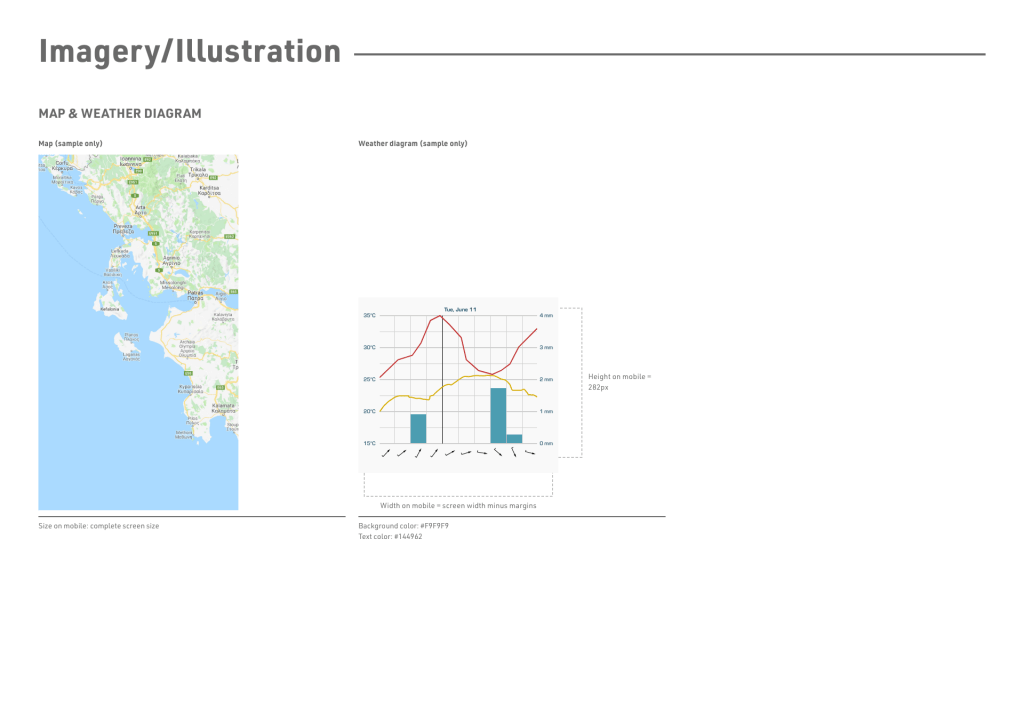Click the 35°C temperature axis label

click(369, 316)
